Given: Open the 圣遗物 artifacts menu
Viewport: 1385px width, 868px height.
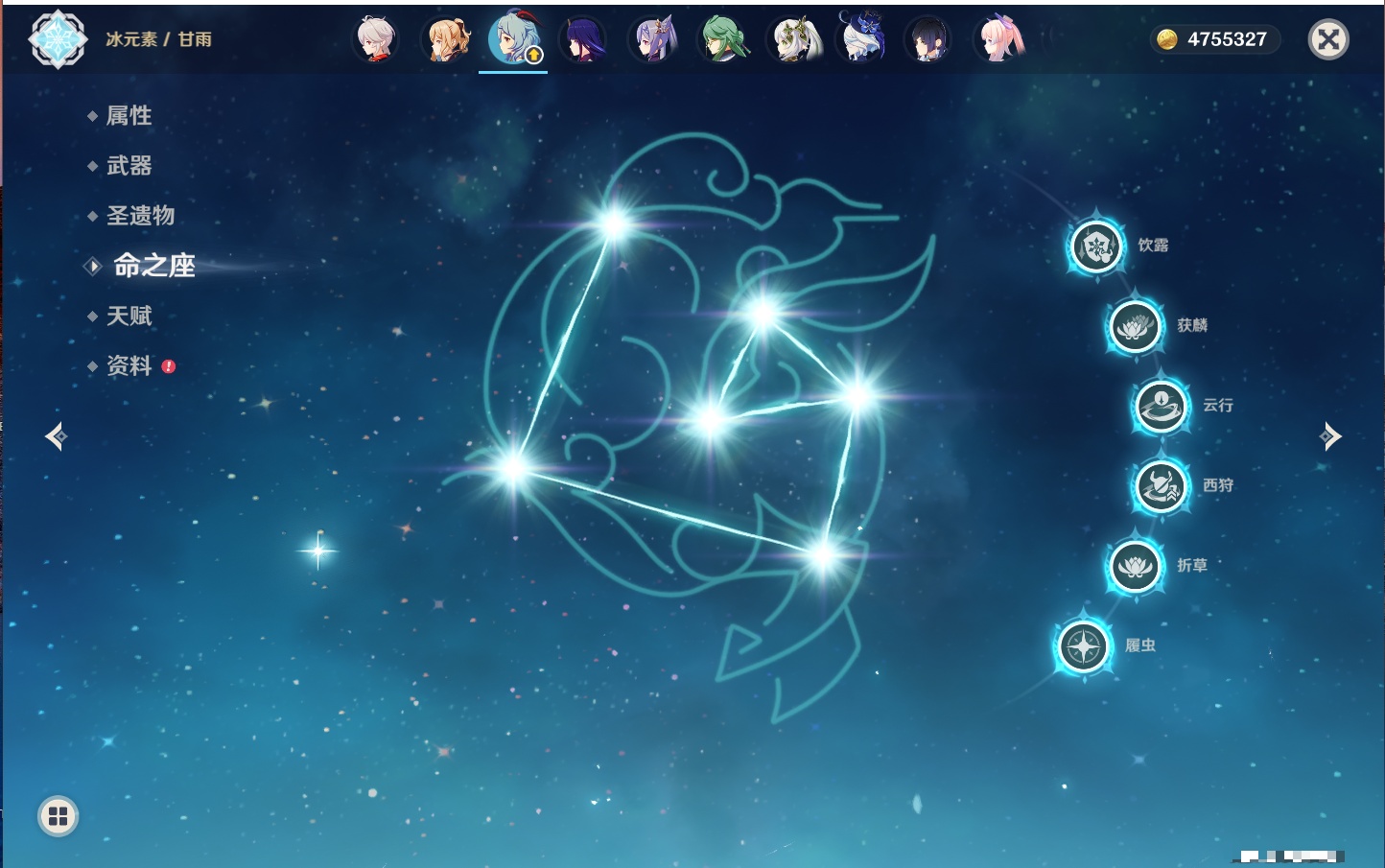Looking at the screenshot, I should click(x=140, y=216).
